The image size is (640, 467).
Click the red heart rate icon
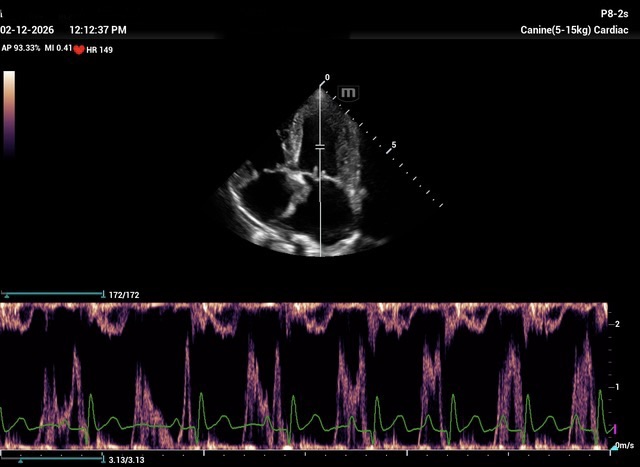(x=79, y=49)
